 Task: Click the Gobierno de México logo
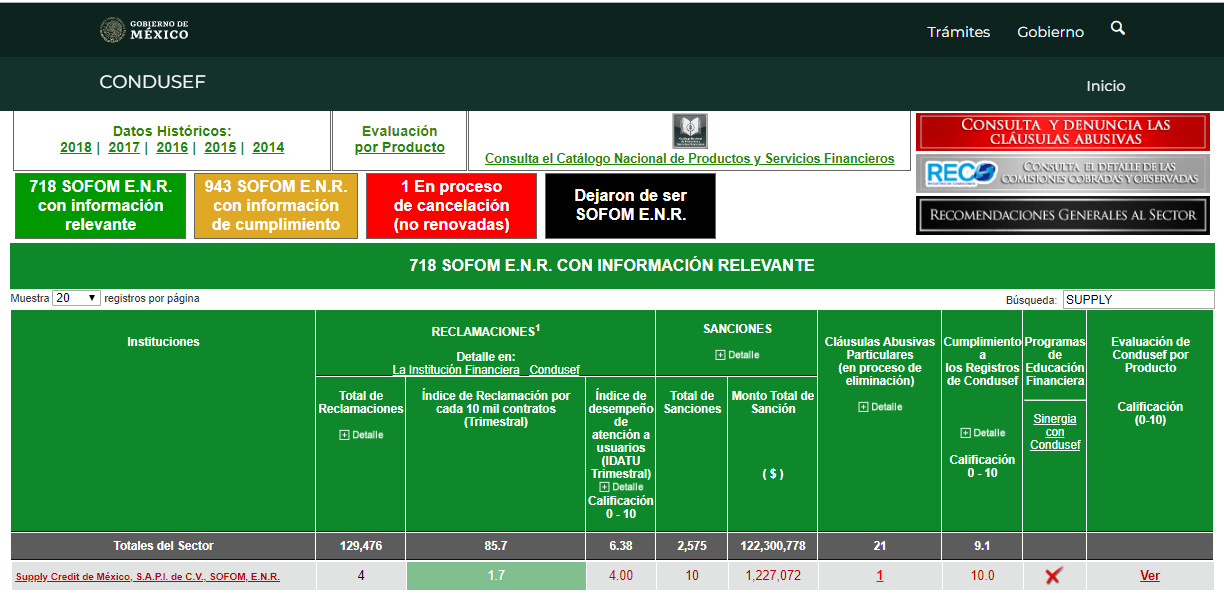click(144, 30)
